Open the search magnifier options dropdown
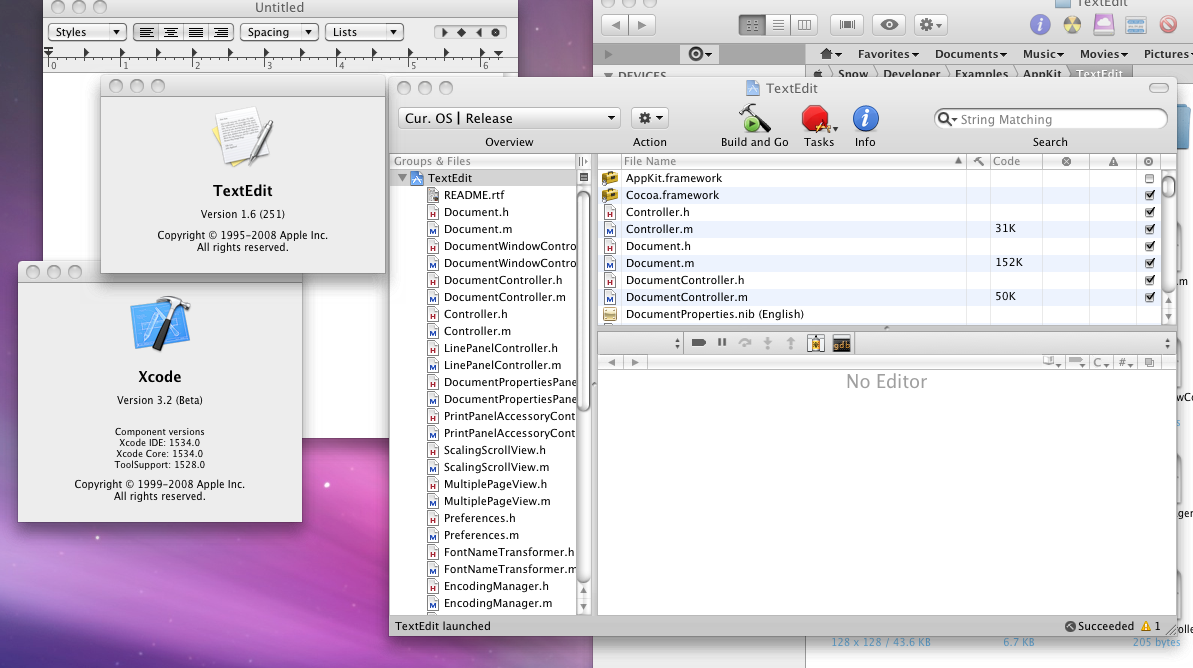1193x668 pixels. (946, 119)
